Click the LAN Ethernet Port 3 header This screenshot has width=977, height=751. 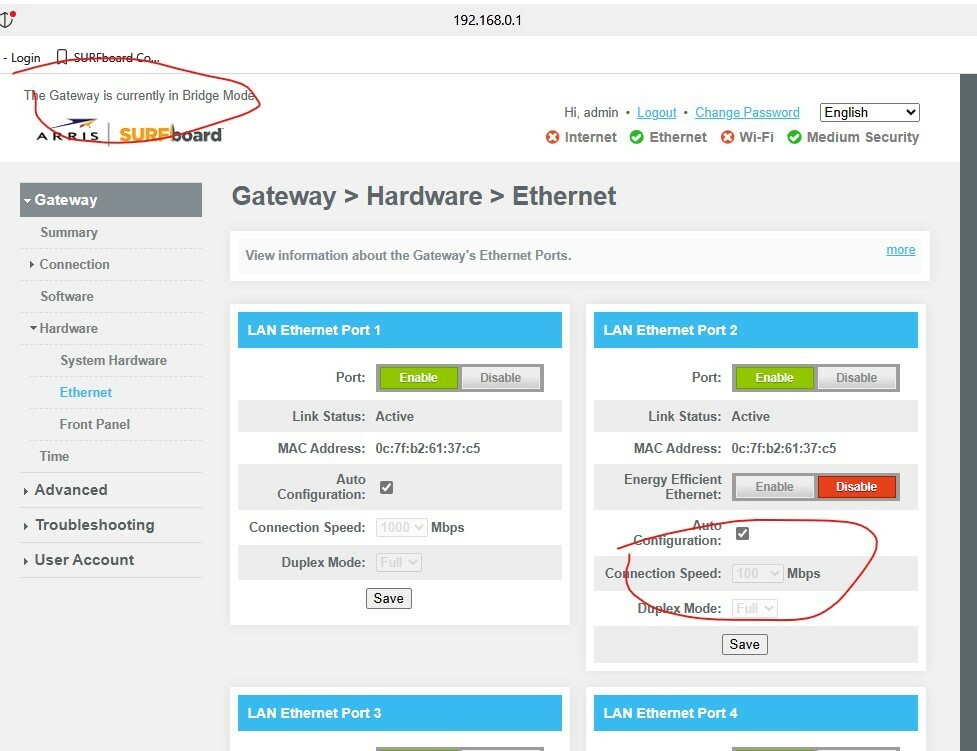click(x=399, y=713)
